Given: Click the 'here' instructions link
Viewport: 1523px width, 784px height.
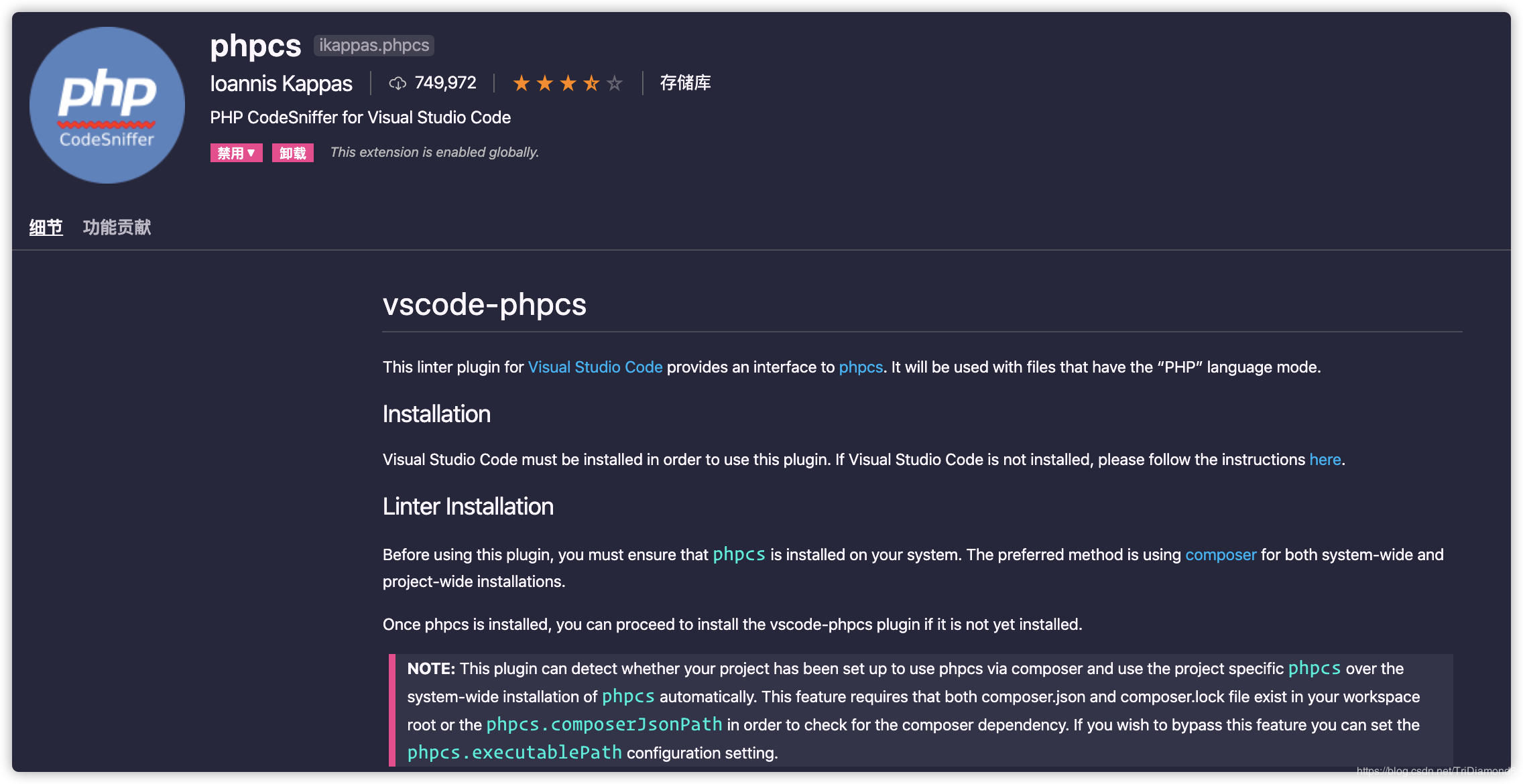Looking at the screenshot, I should (1325, 460).
